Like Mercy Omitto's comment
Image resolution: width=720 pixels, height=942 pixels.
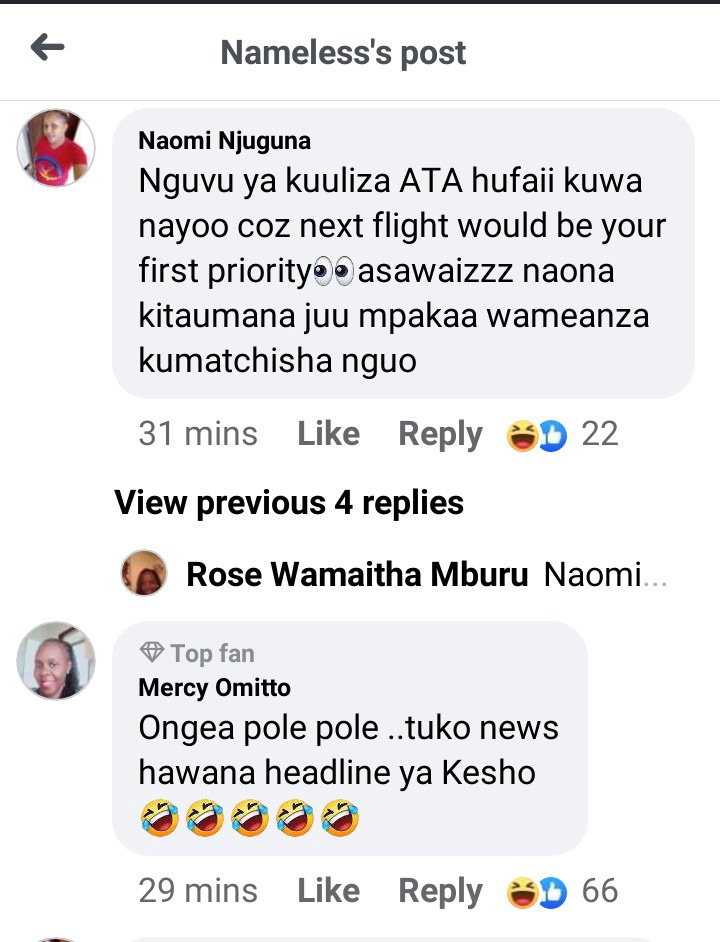pyautogui.click(x=329, y=890)
